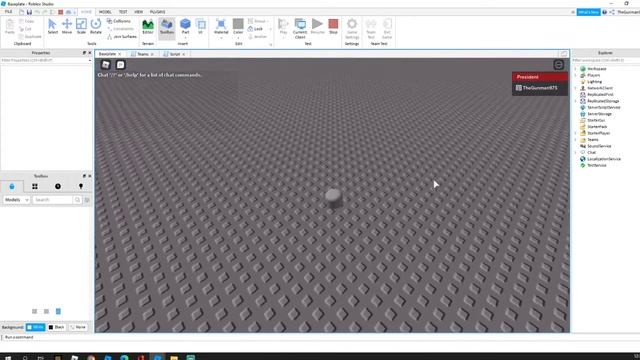Expand Chat node in Explorer
Screen dimensions: 640x360
click(x=576, y=153)
